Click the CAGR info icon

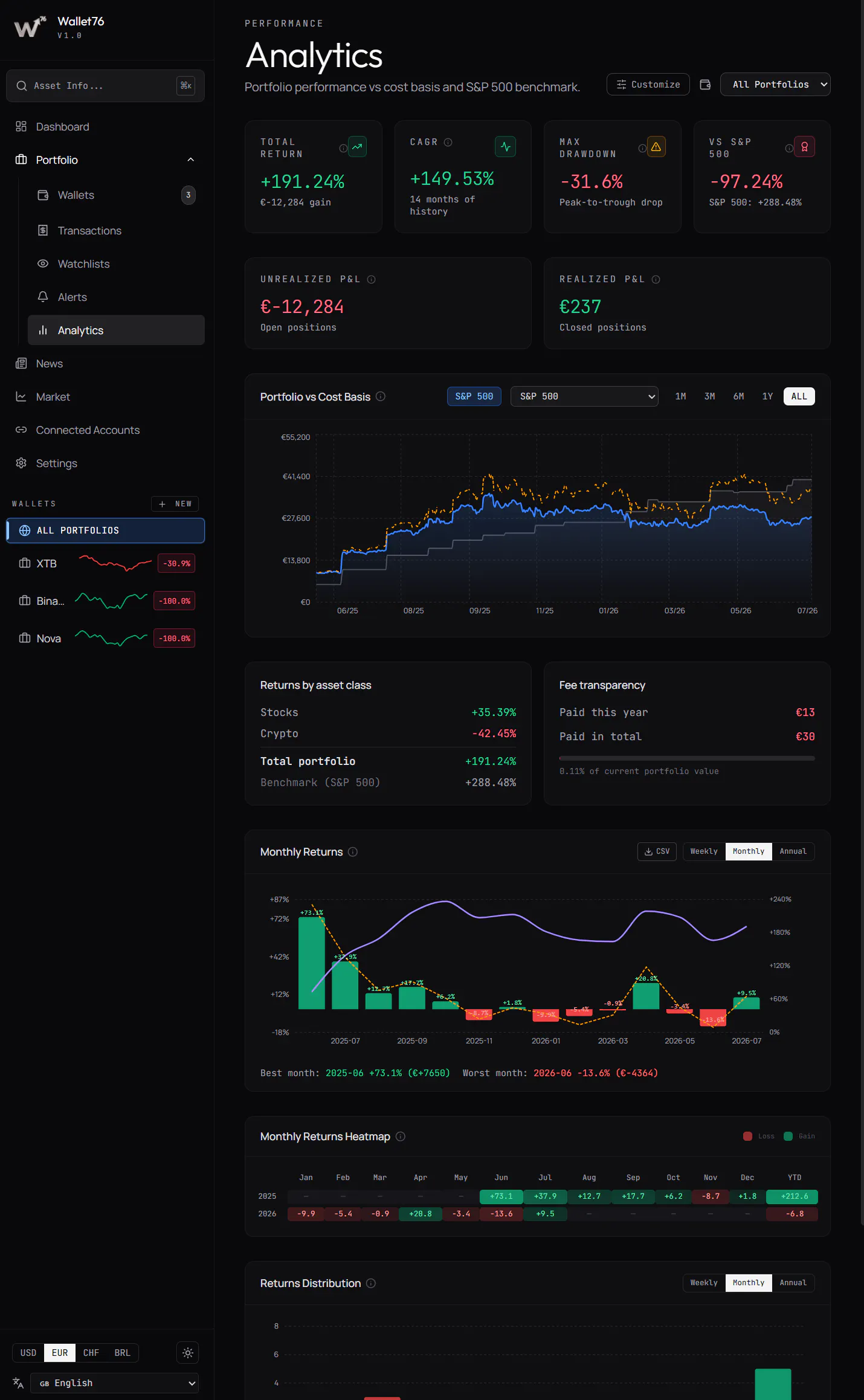(448, 142)
